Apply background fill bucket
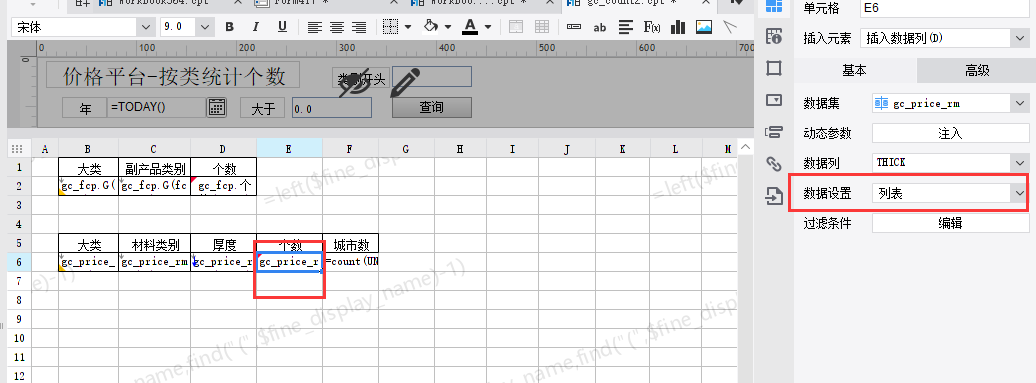The width and height of the screenshot is (1036, 383). (431, 27)
